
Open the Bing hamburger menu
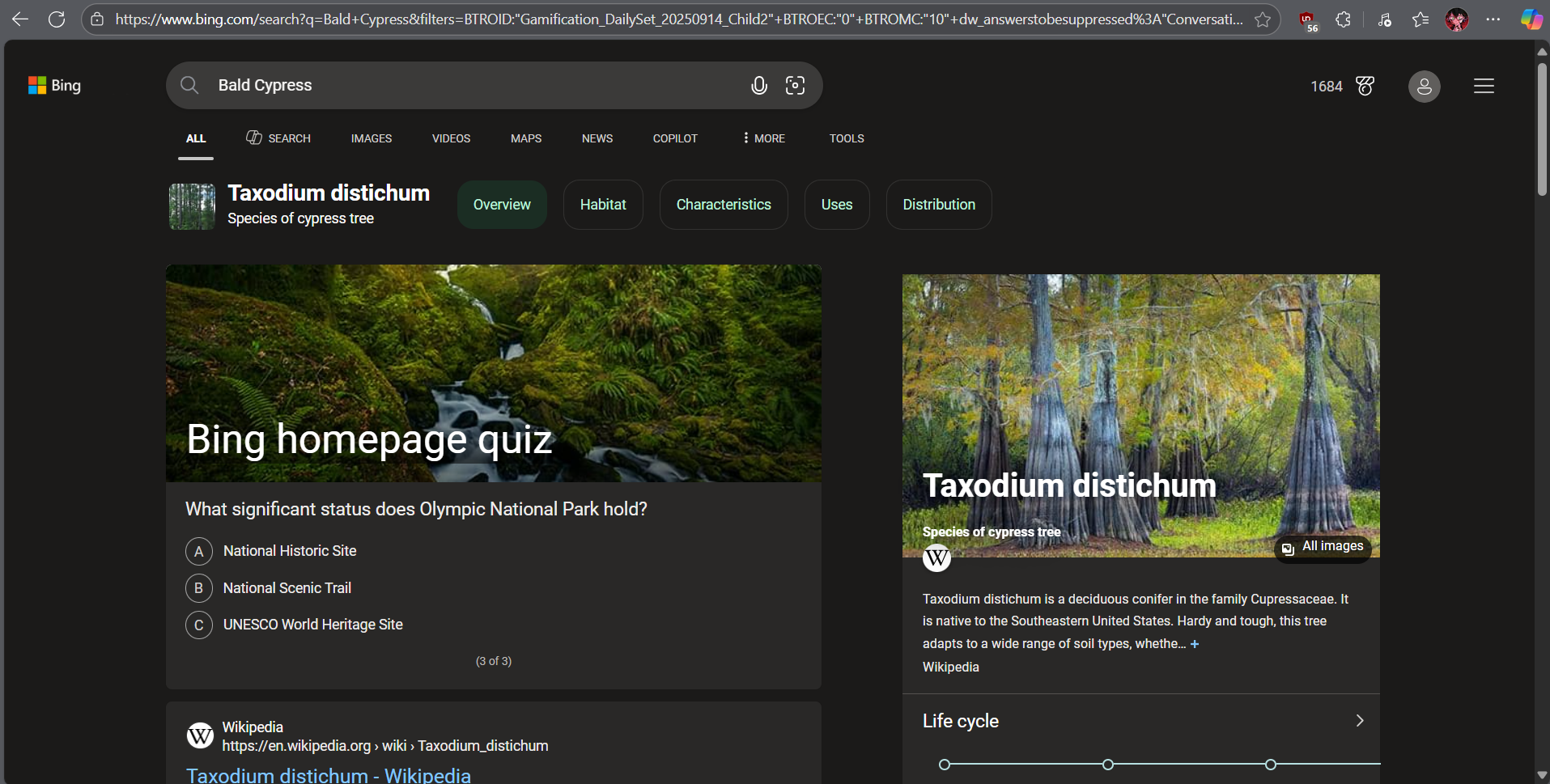[x=1484, y=85]
